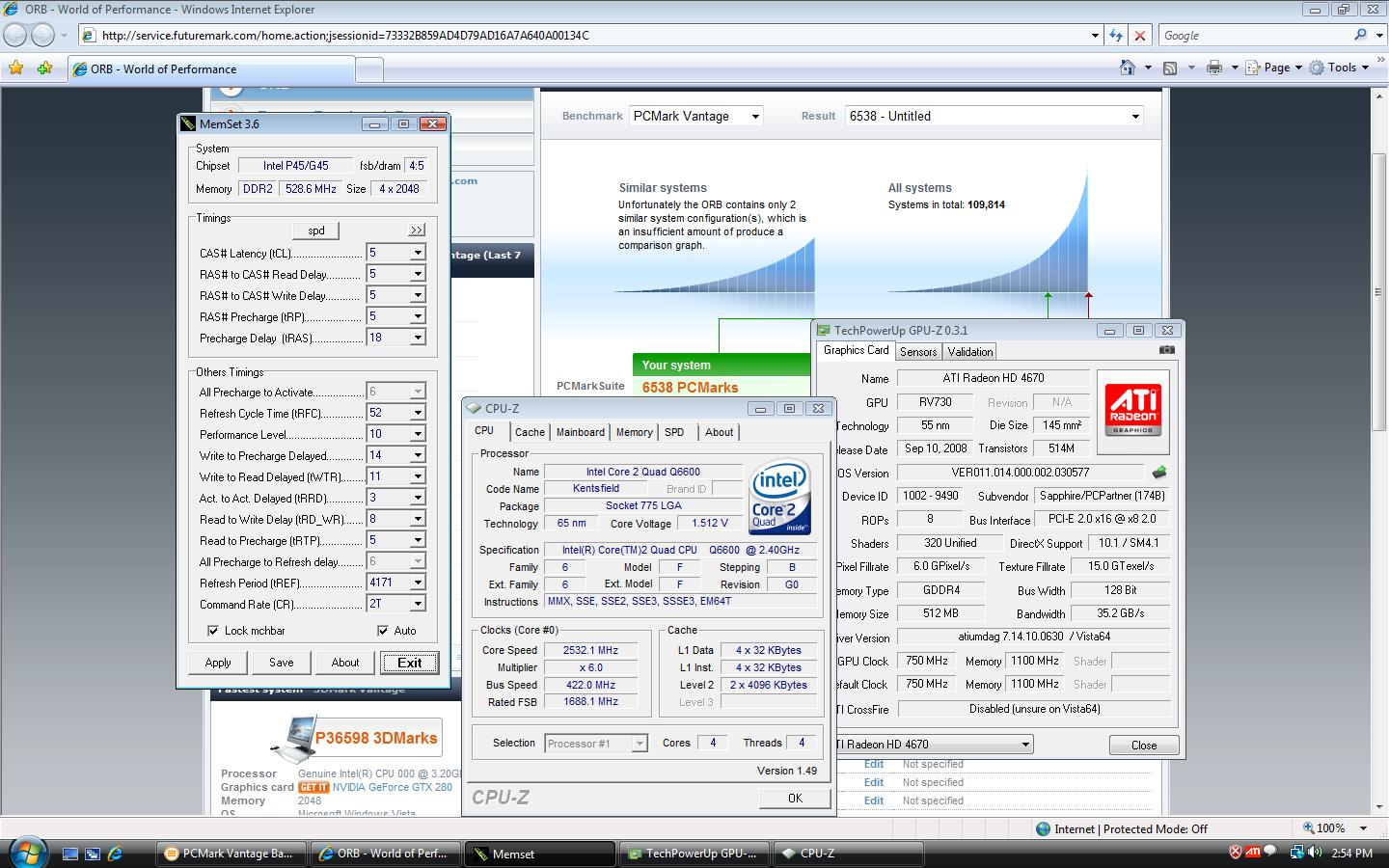The image size is (1389, 868).
Task: Open the Validation tab in GPU-Z
Action: 969,352
